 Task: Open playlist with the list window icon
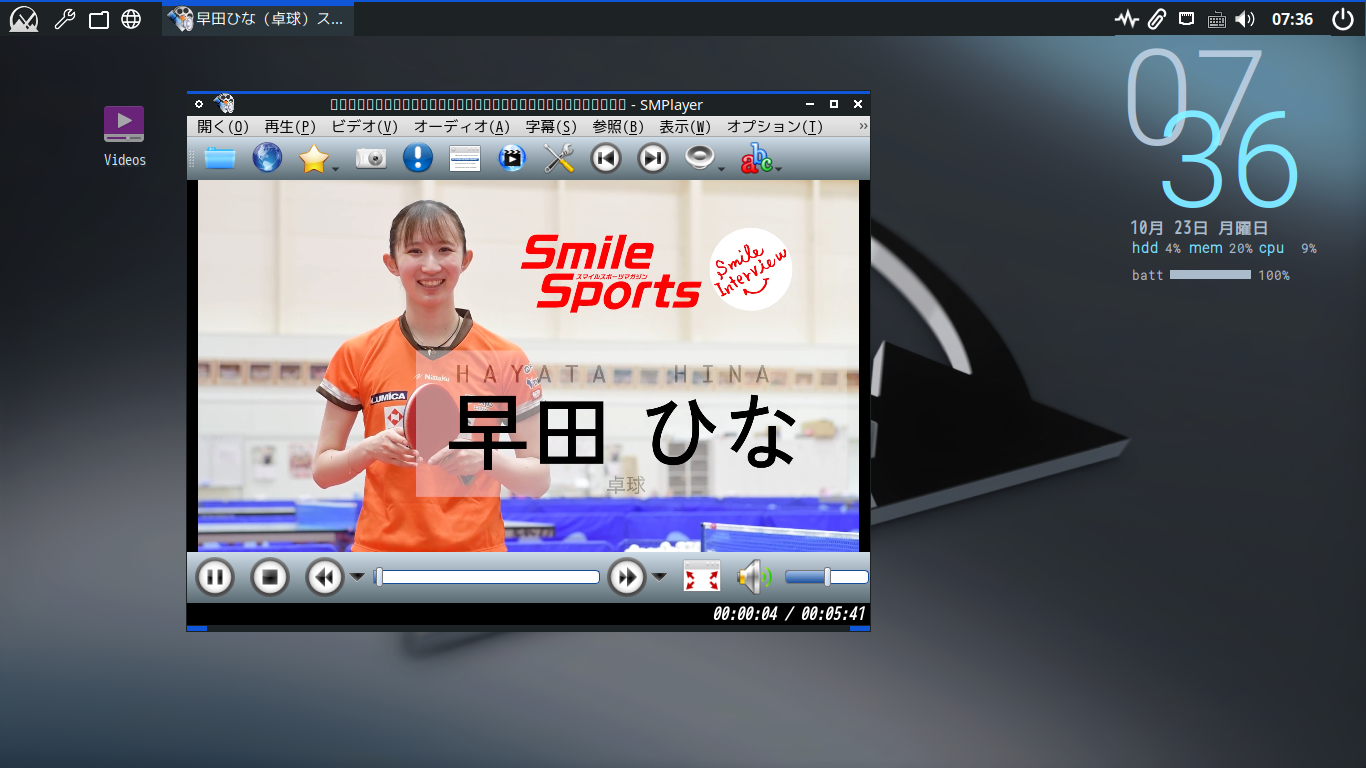click(465, 158)
